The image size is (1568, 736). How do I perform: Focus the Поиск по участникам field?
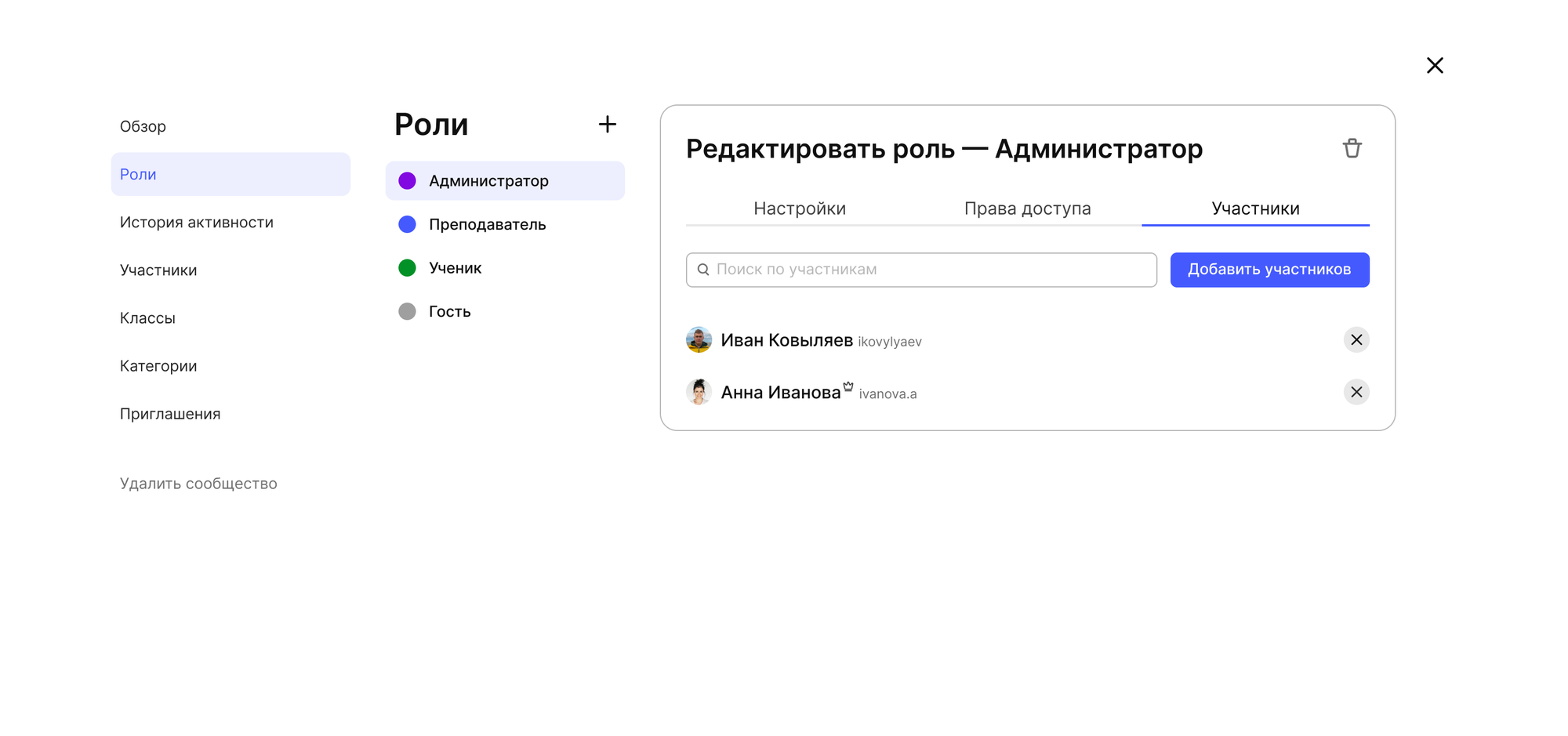tap(921, 270)
